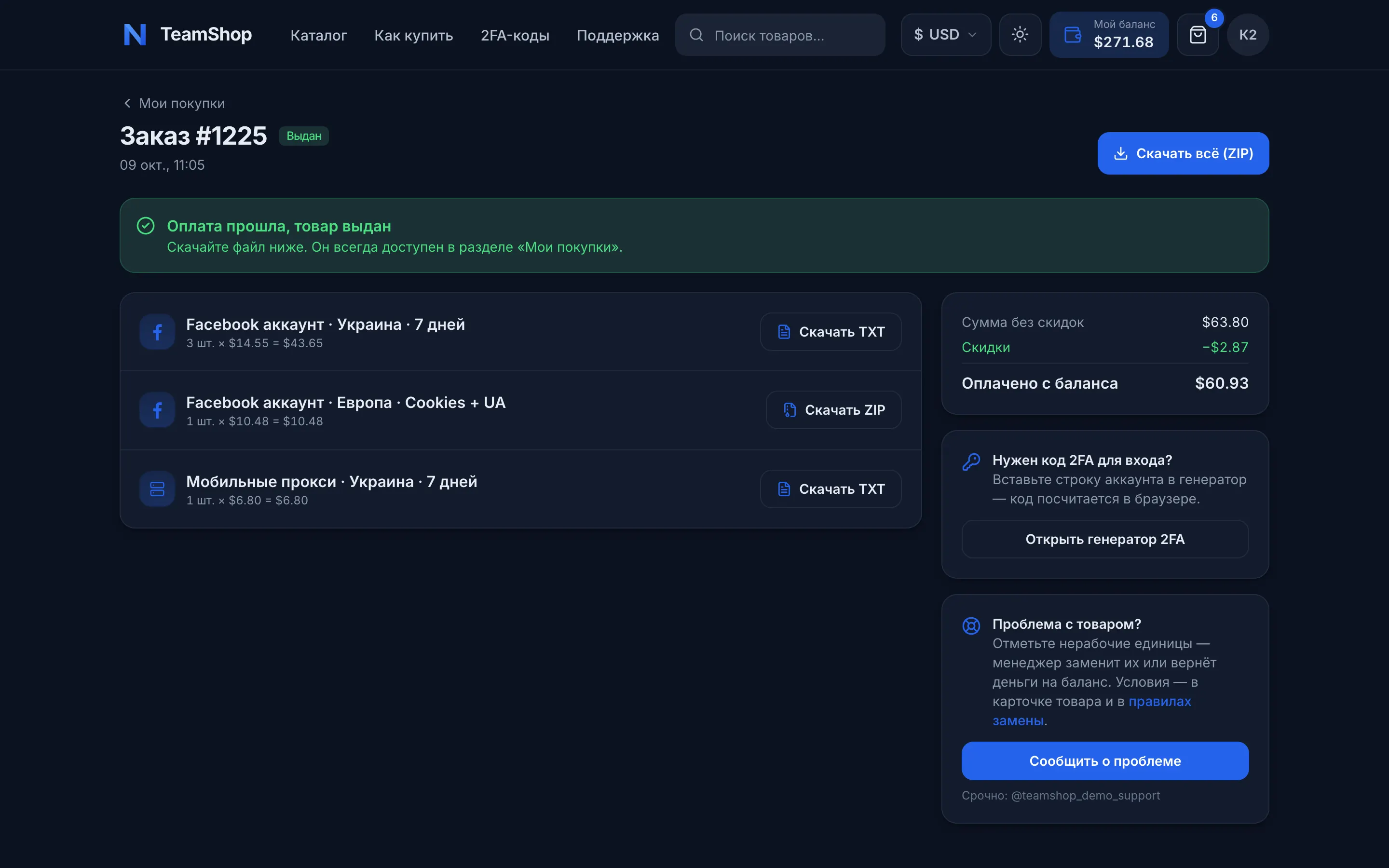
Task: Click the order date 09 окт., 11:05
Action: coord(163,165)
